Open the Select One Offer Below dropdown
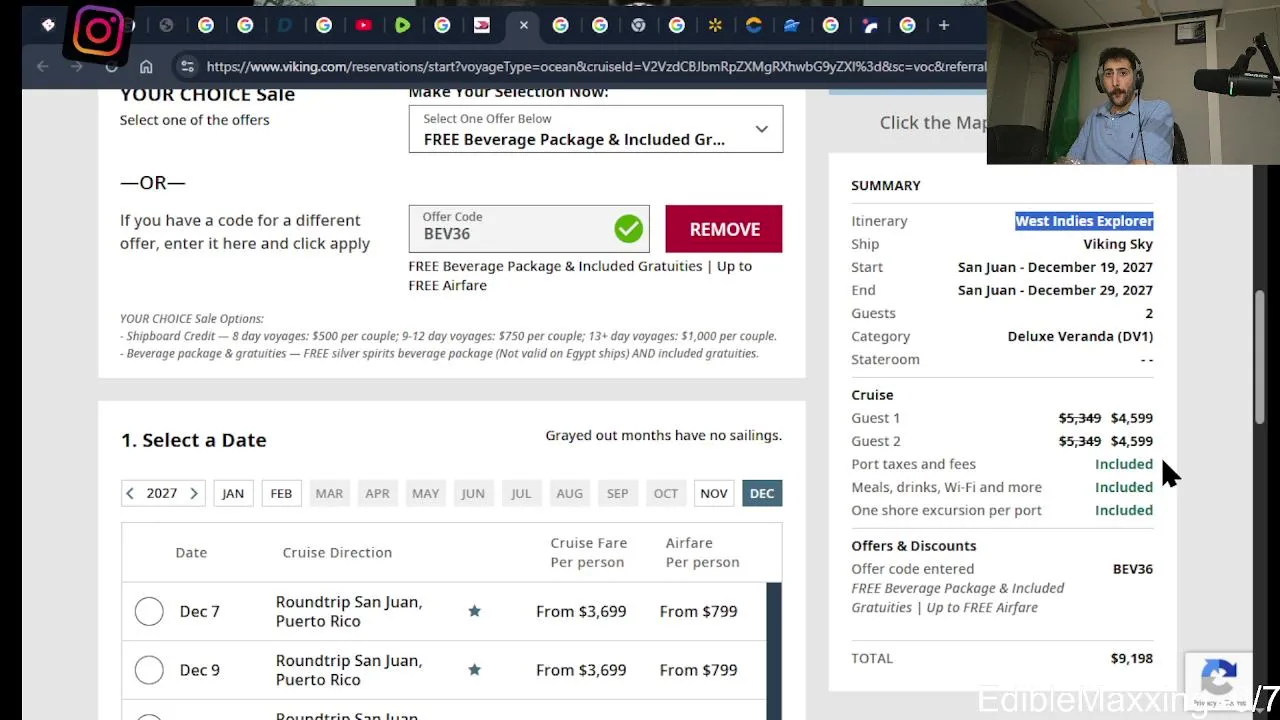 click(x=595, y=129)
